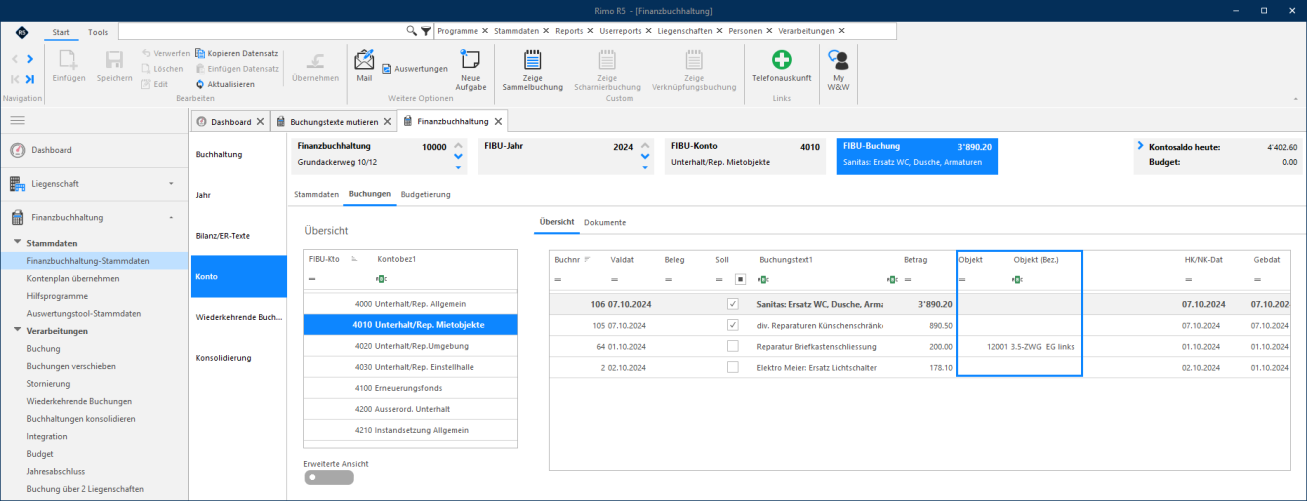Select account 4100 Erneuerungsfonds row
Viewport: 1307px width, 501px height.
(410, 388)
